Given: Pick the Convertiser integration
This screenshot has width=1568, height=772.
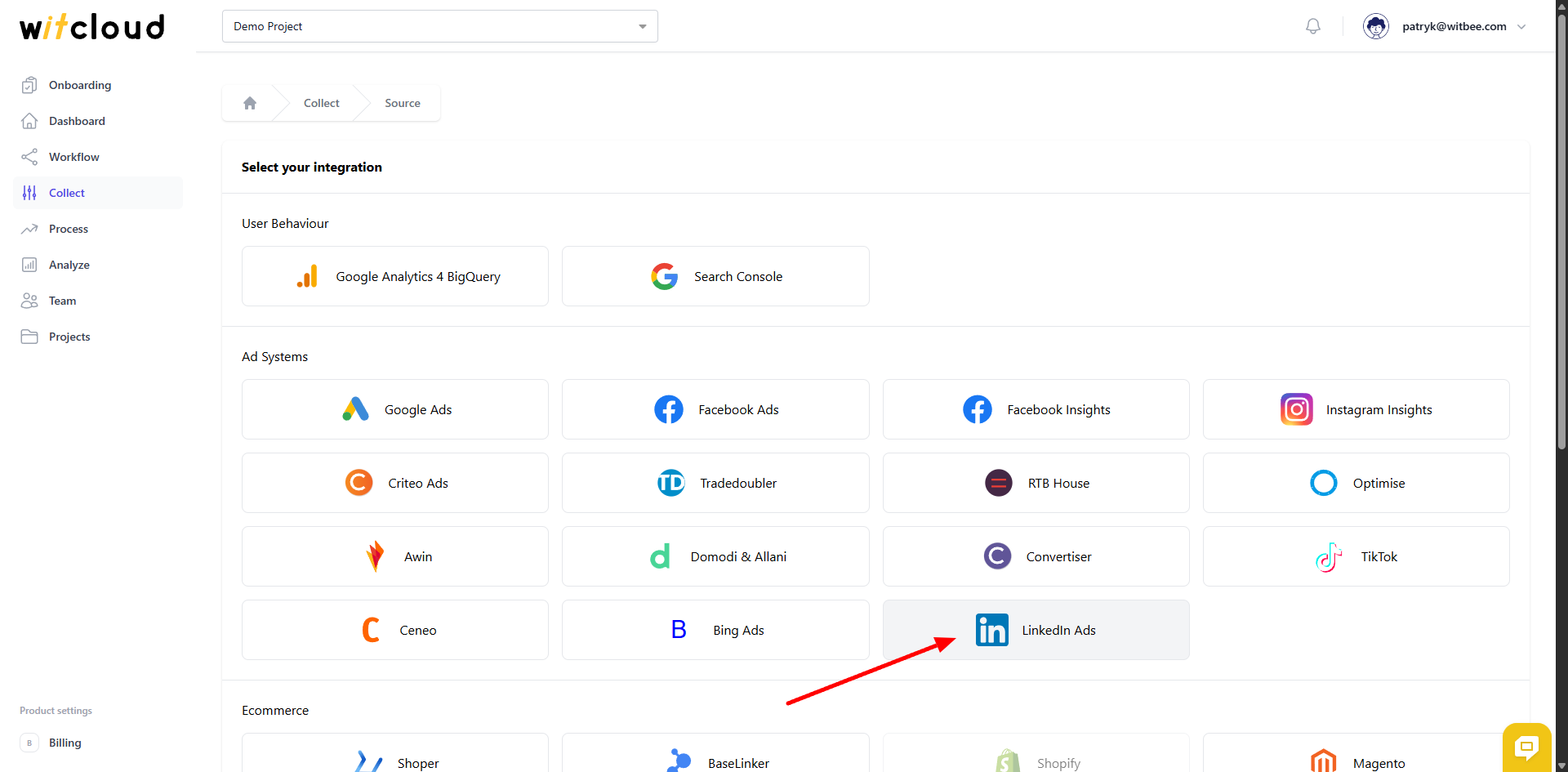Looking at the screenshot, I should 1036,556.
